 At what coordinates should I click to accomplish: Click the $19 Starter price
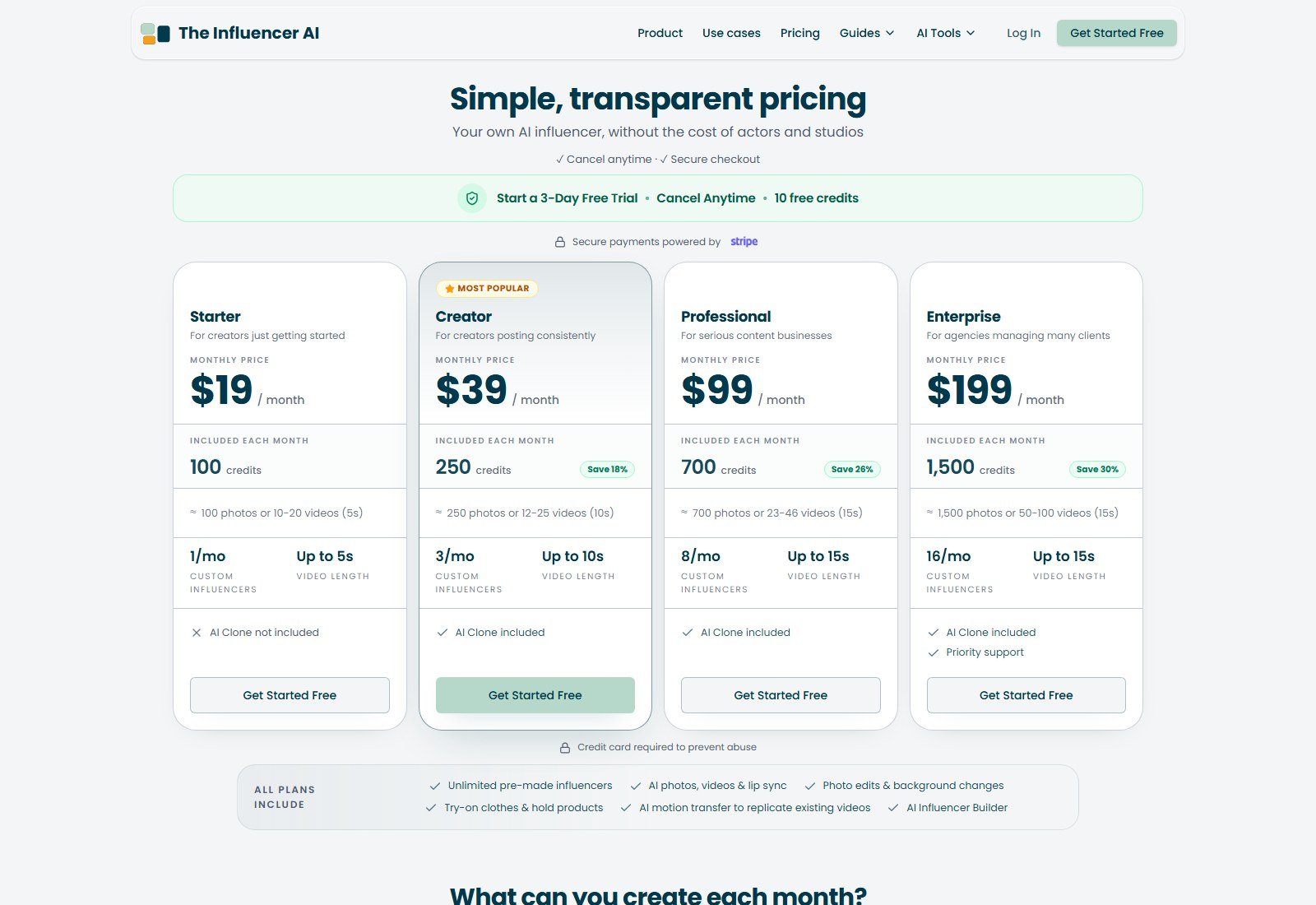221,390
